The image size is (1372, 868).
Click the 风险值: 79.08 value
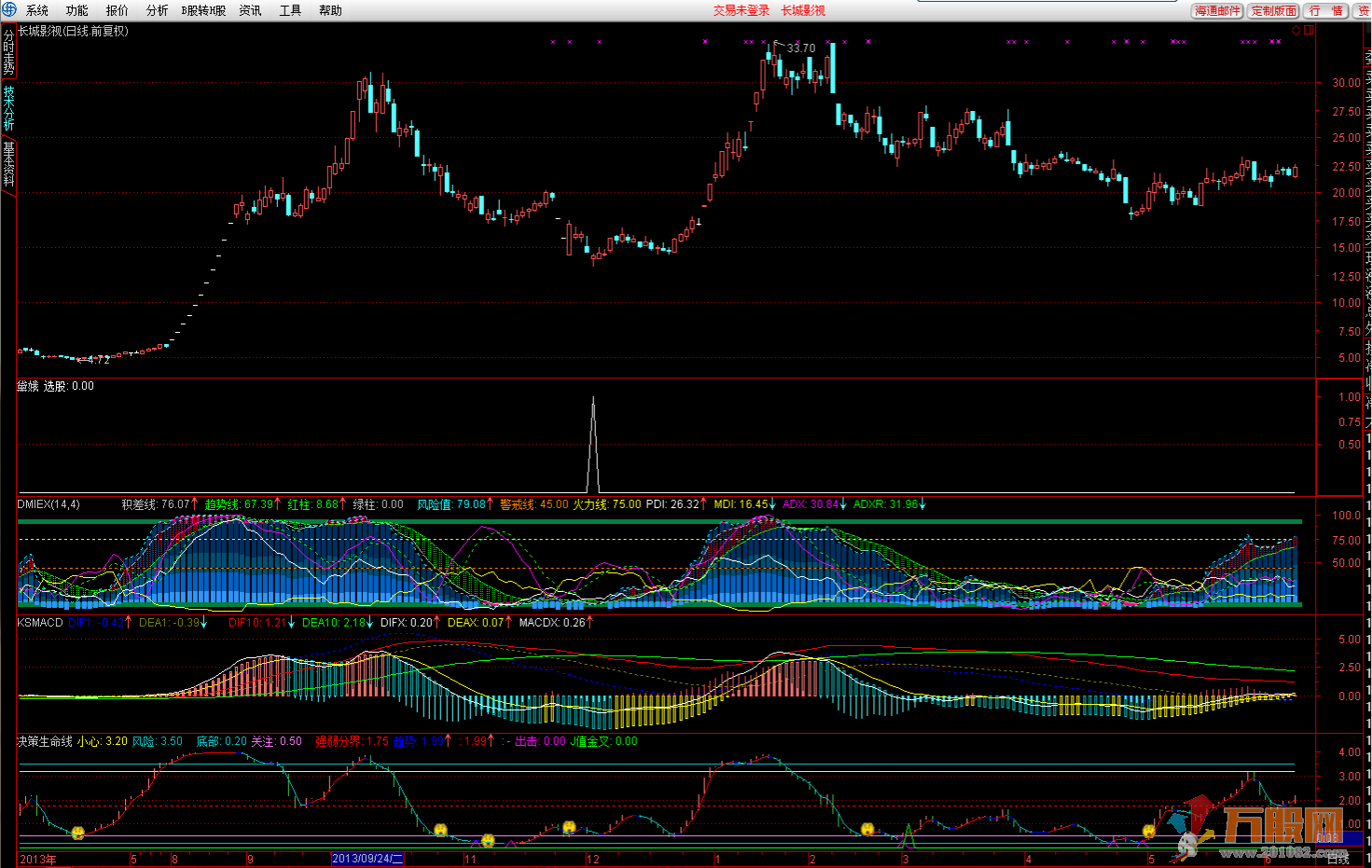coord(451,504)
